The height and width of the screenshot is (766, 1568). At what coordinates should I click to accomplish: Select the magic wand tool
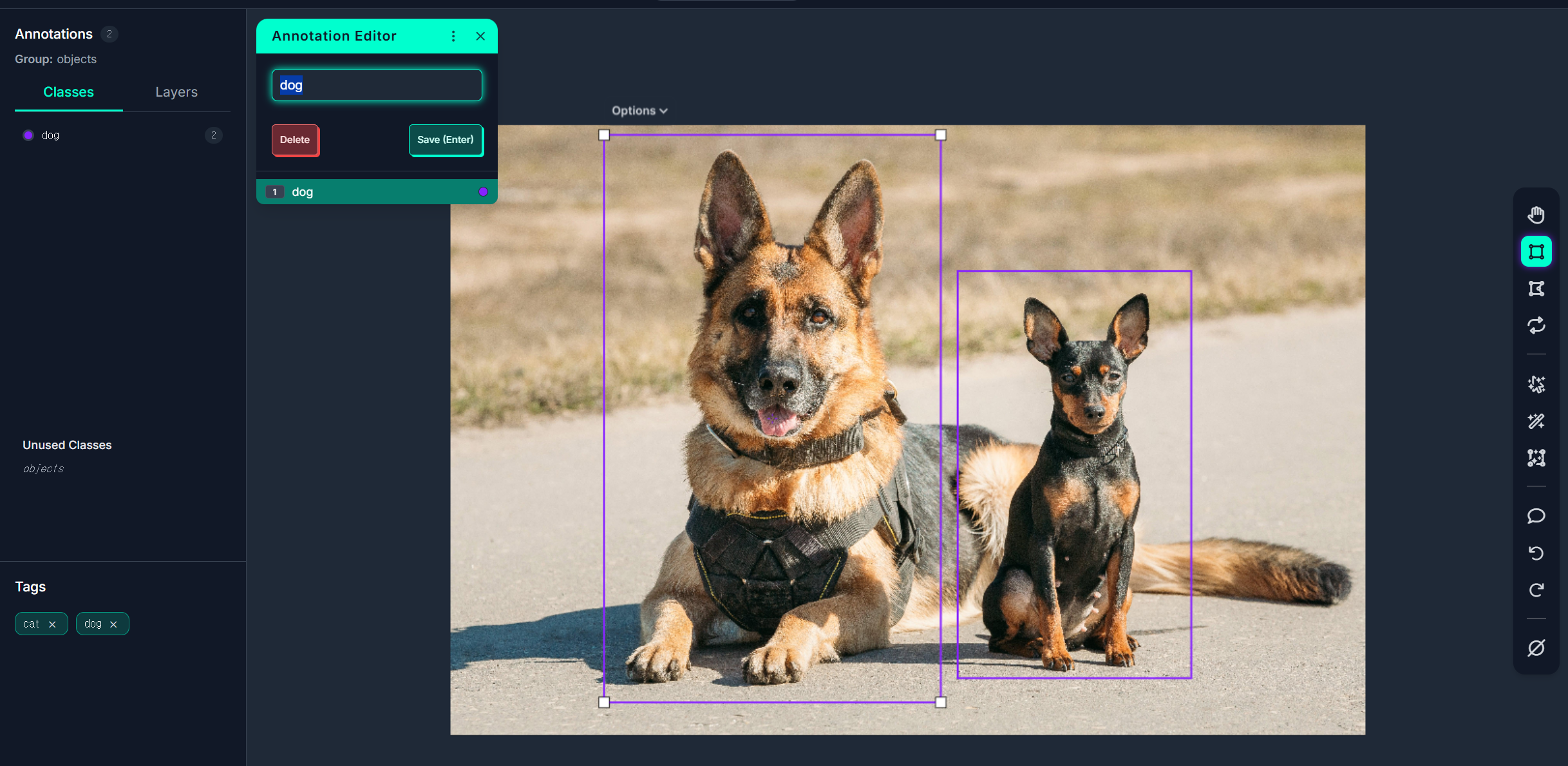(x=1536, y=421)
